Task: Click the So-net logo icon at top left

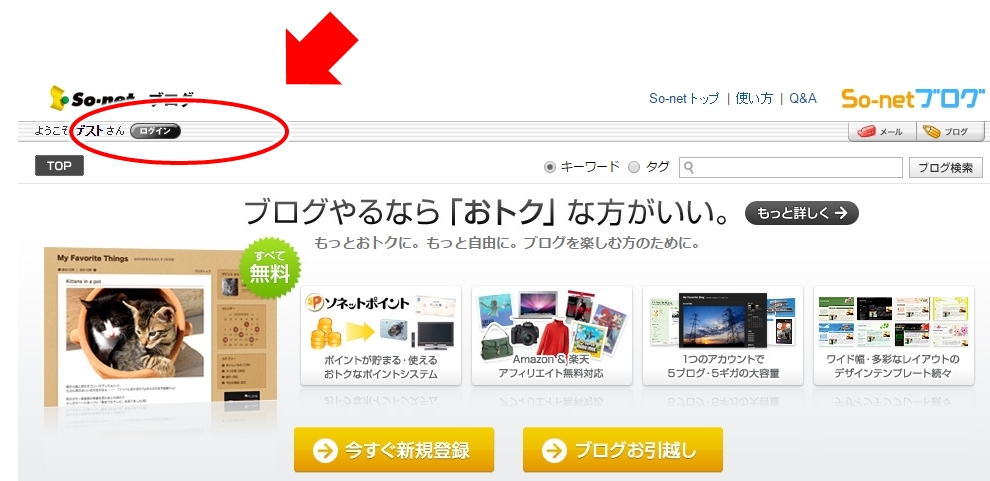Action: click(x=59, y=98)
